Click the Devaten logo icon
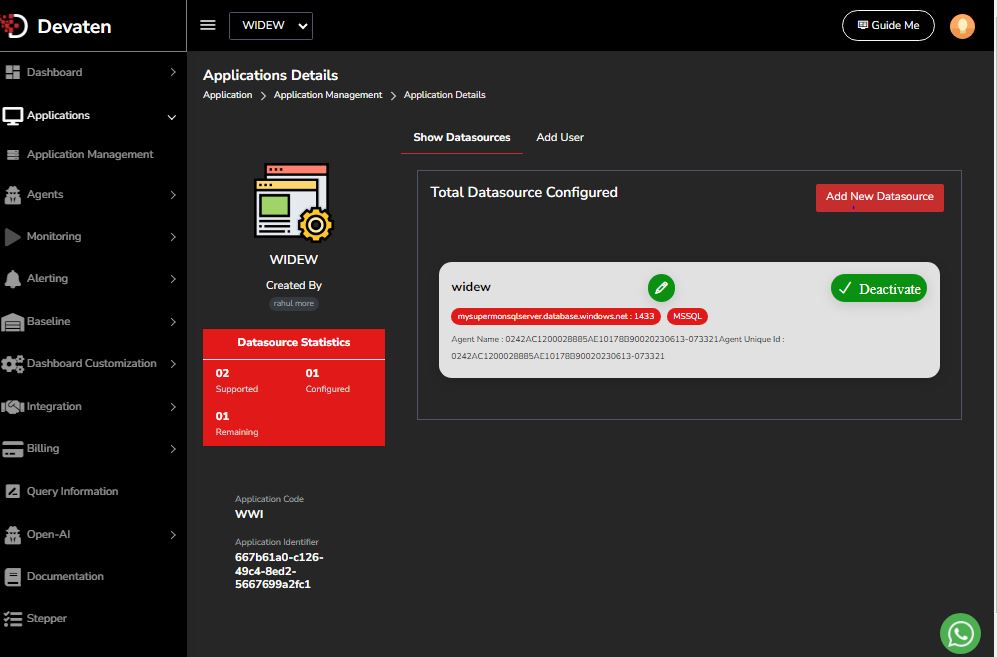The height and width of the screenshot is (657, 997). pyautogui.click(x=14, y=25)
